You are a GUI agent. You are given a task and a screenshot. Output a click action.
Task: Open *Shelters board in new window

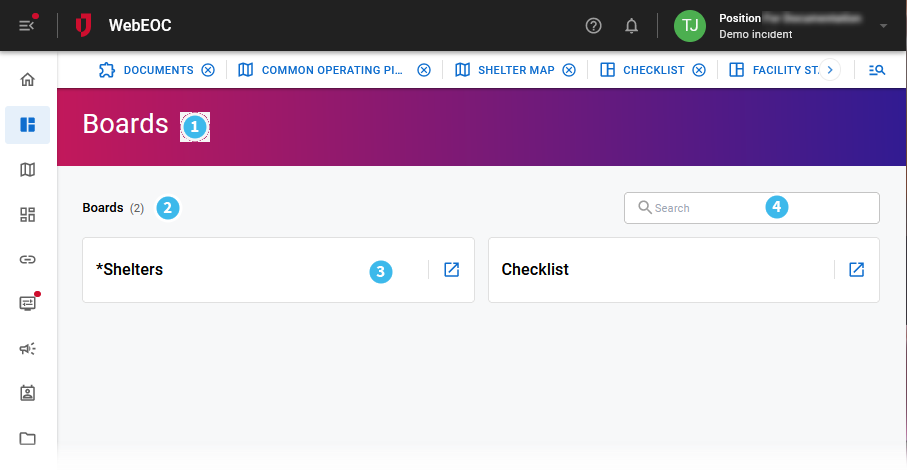tap(451, 269)
